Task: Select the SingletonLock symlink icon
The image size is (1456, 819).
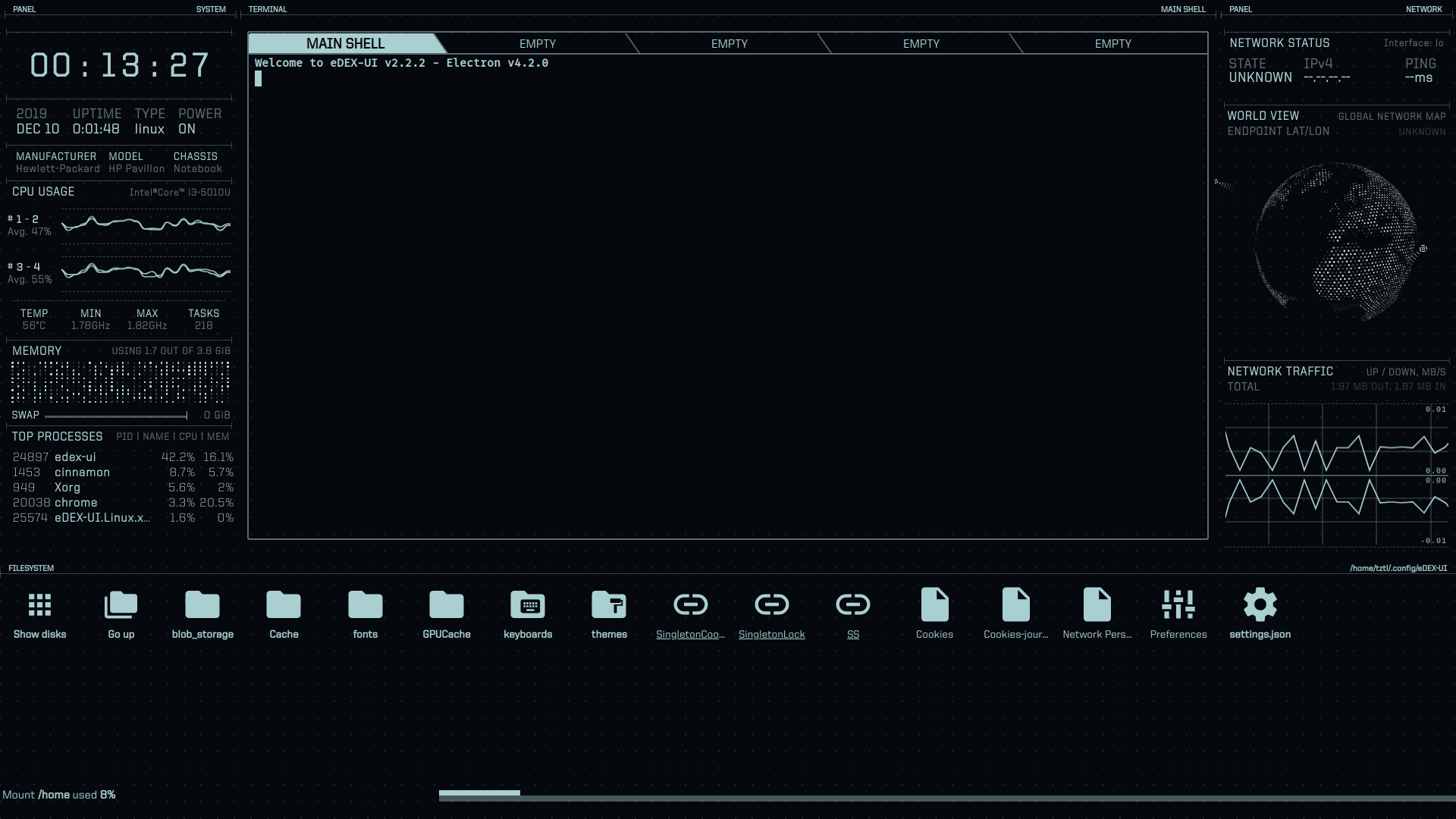Action: (772, 604)
